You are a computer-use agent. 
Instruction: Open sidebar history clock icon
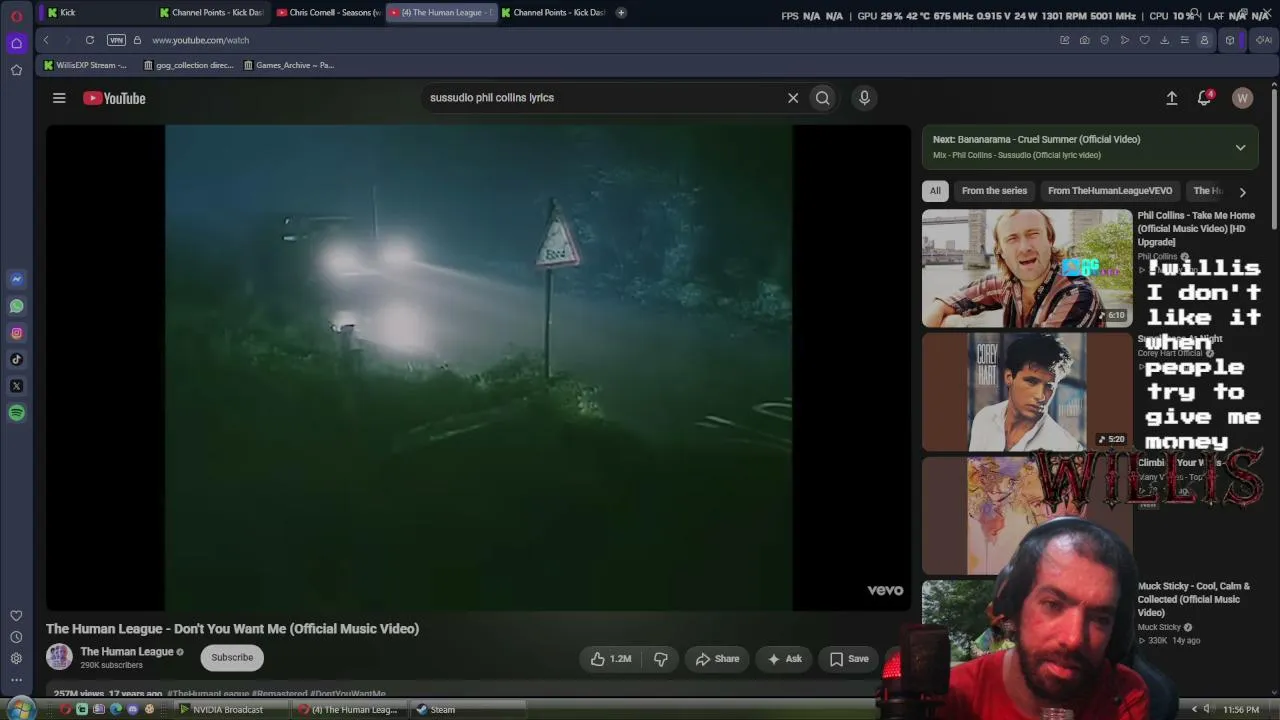(16, 637)
